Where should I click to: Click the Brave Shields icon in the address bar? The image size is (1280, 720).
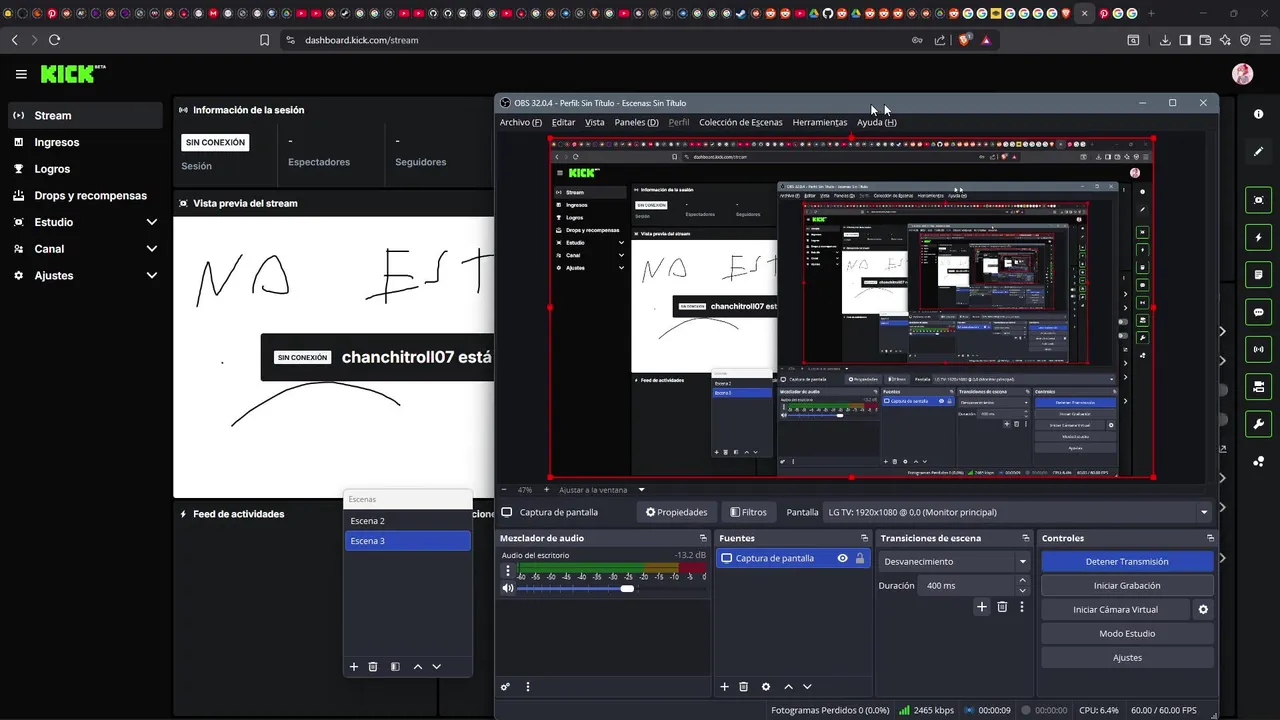[x=965, y=40]
